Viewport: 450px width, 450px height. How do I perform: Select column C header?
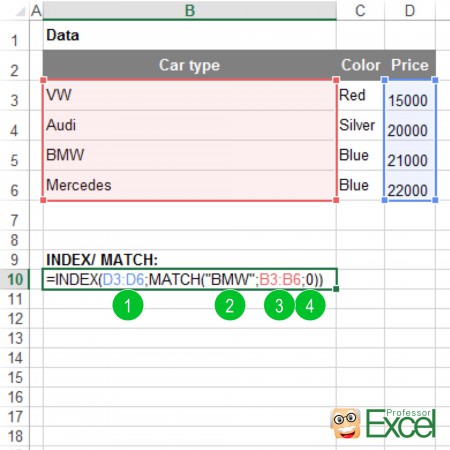(360, 11)
